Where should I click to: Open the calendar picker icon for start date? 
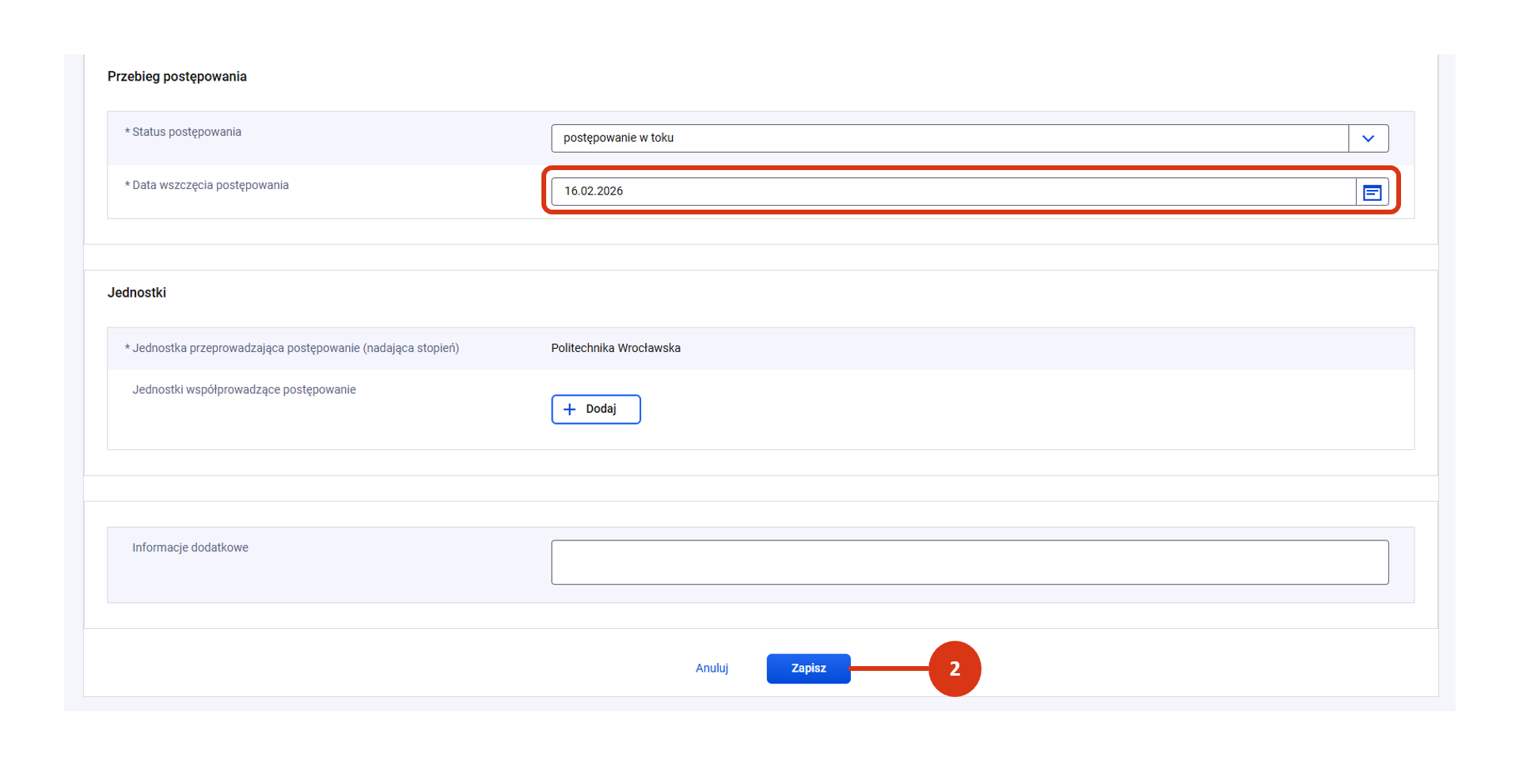coord(1372,192)
